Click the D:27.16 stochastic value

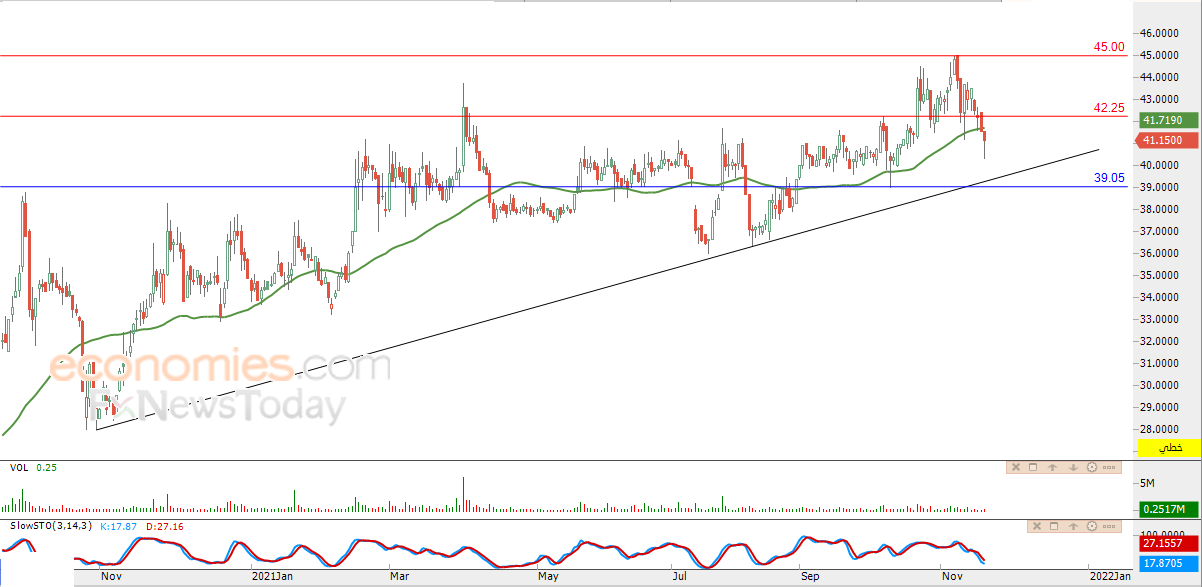(164, 526)
